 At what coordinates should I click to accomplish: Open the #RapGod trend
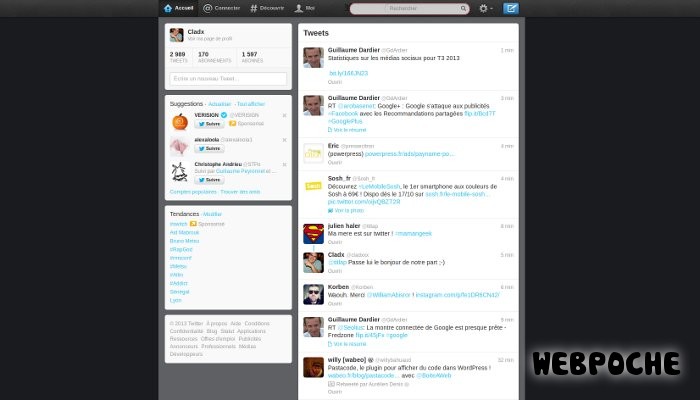(181, 250)
